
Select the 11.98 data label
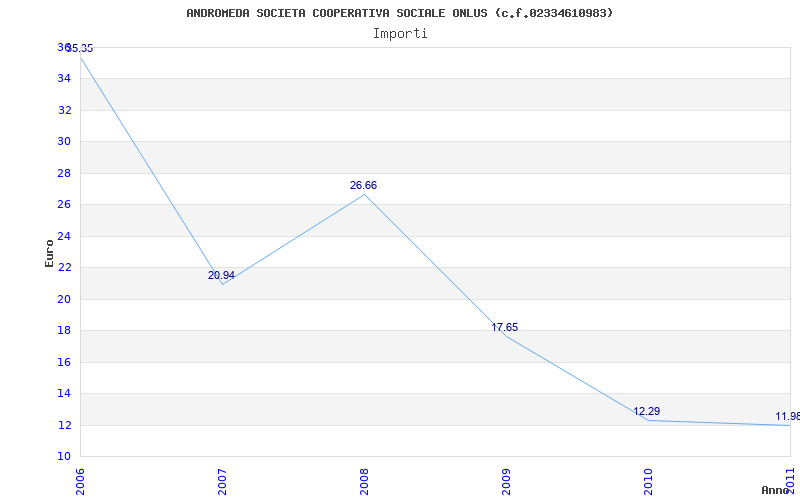(788, 416)
